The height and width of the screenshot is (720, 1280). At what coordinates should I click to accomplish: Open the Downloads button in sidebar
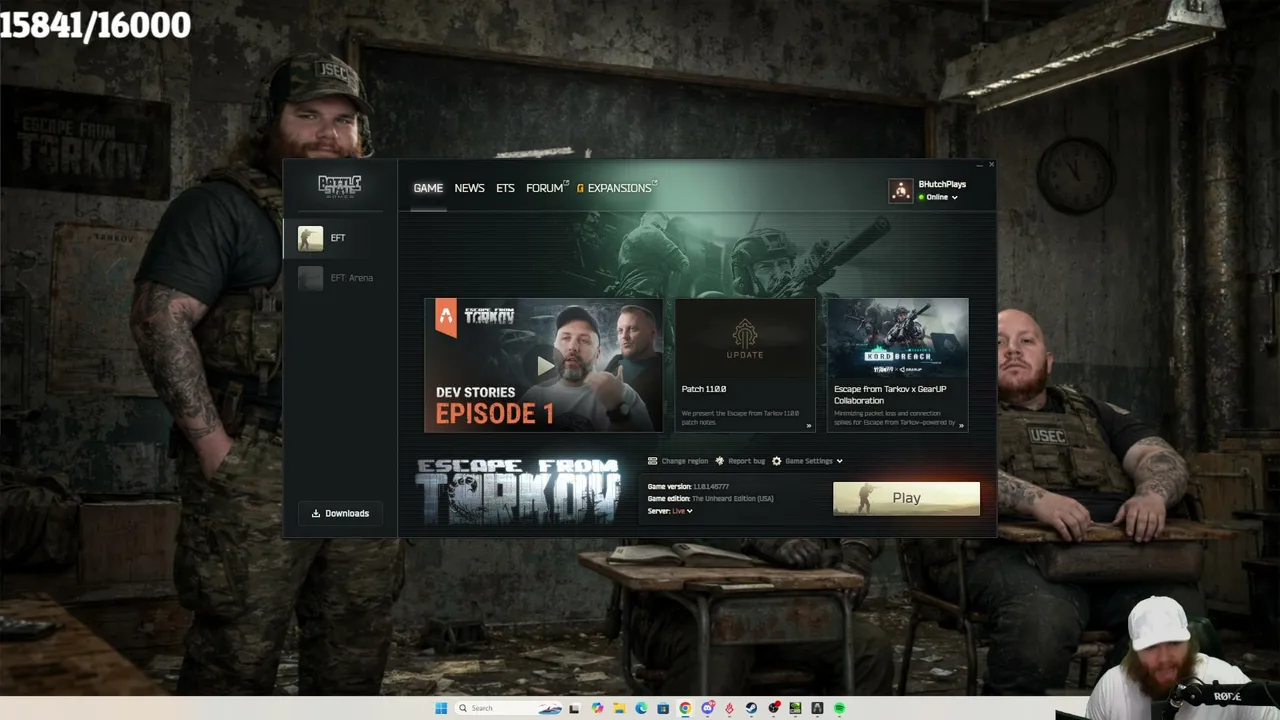tap(340, 513)
